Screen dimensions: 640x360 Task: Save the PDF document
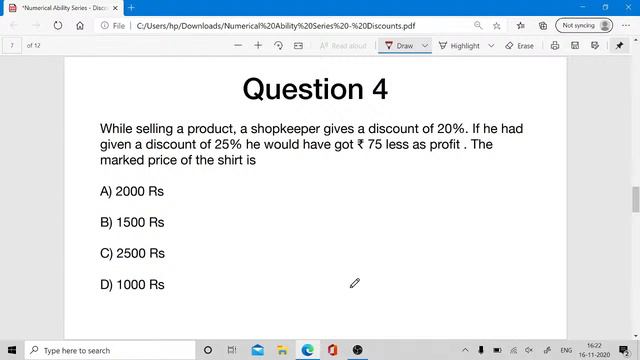(575, 45)
